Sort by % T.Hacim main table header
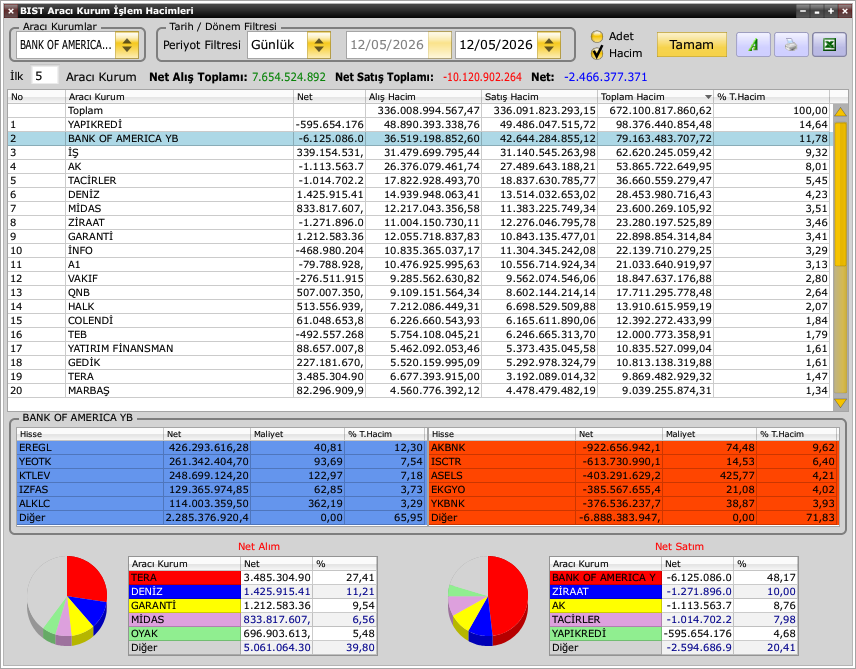This screenshot has height=669, width=856. tap(771, 97)
